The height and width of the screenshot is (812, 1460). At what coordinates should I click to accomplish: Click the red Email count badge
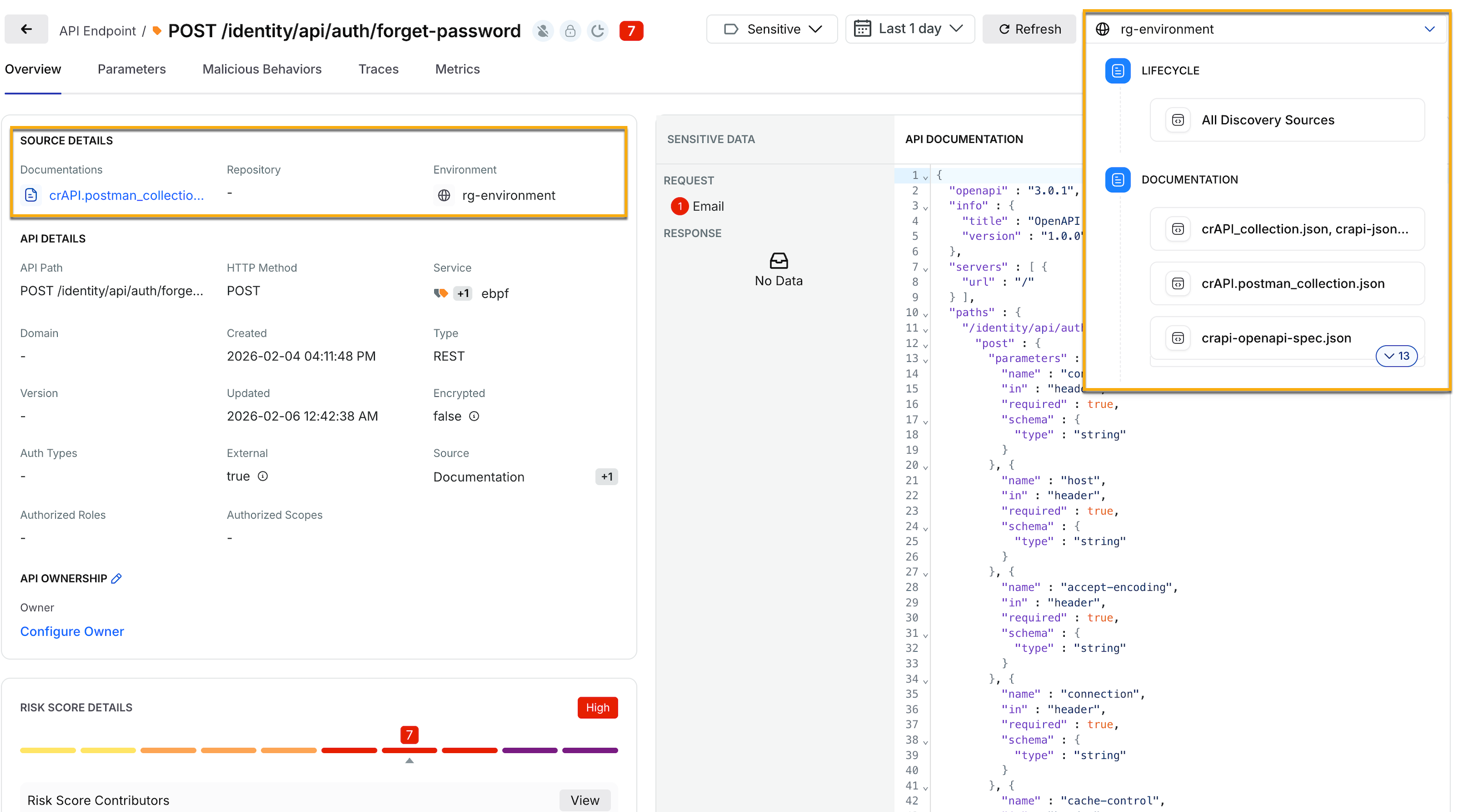tap(679, 206)
